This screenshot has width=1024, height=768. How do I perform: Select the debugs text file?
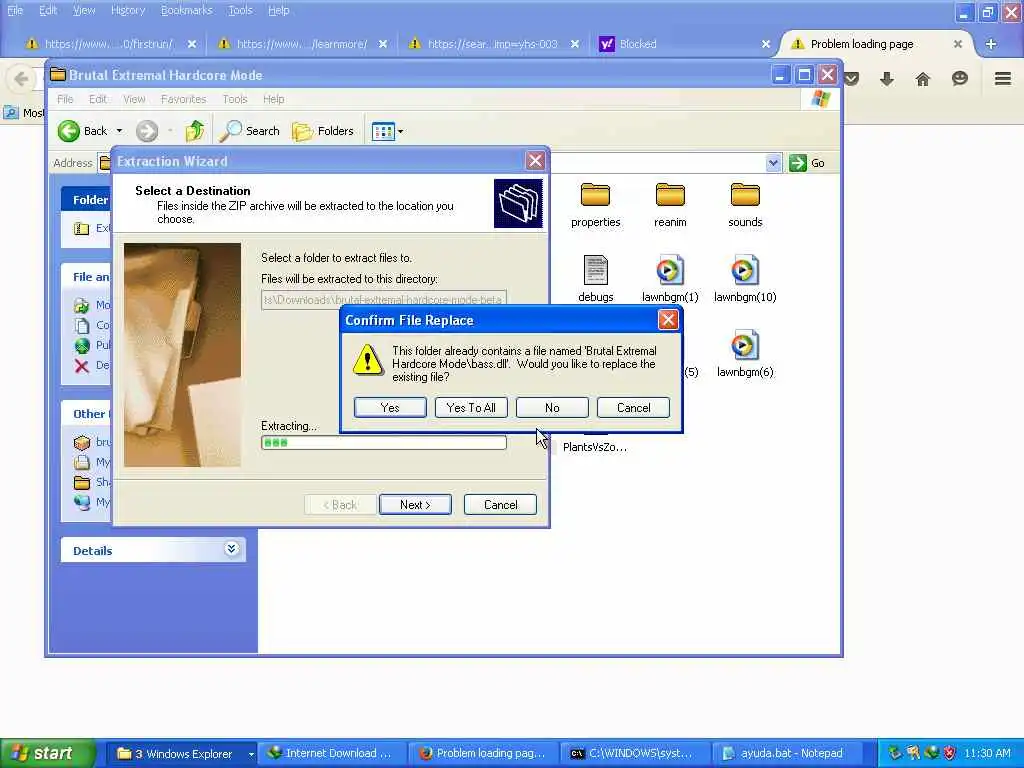[596, 279]
